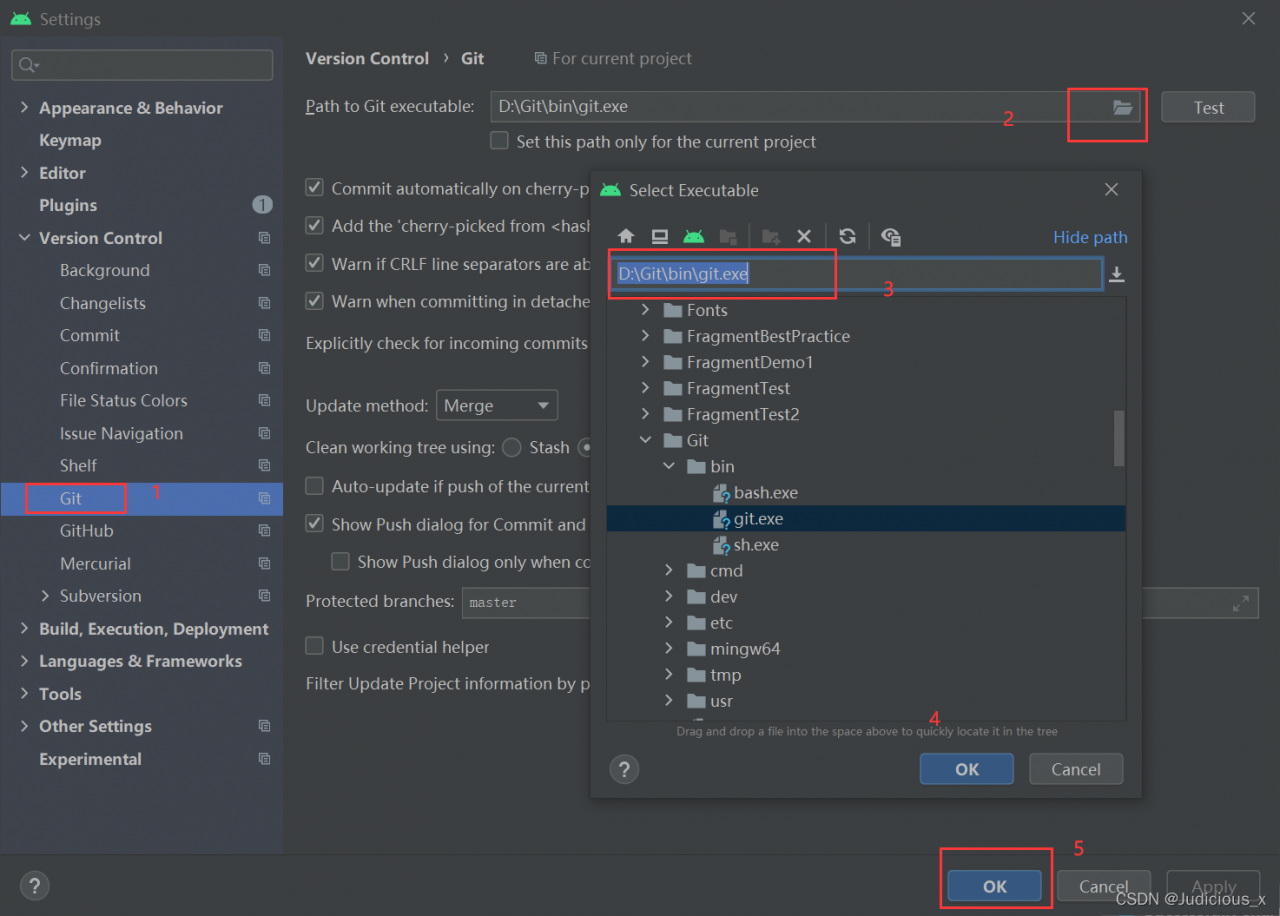
Task: Enable 'Use credential helper' checkbox
Action: pos(314,647)
